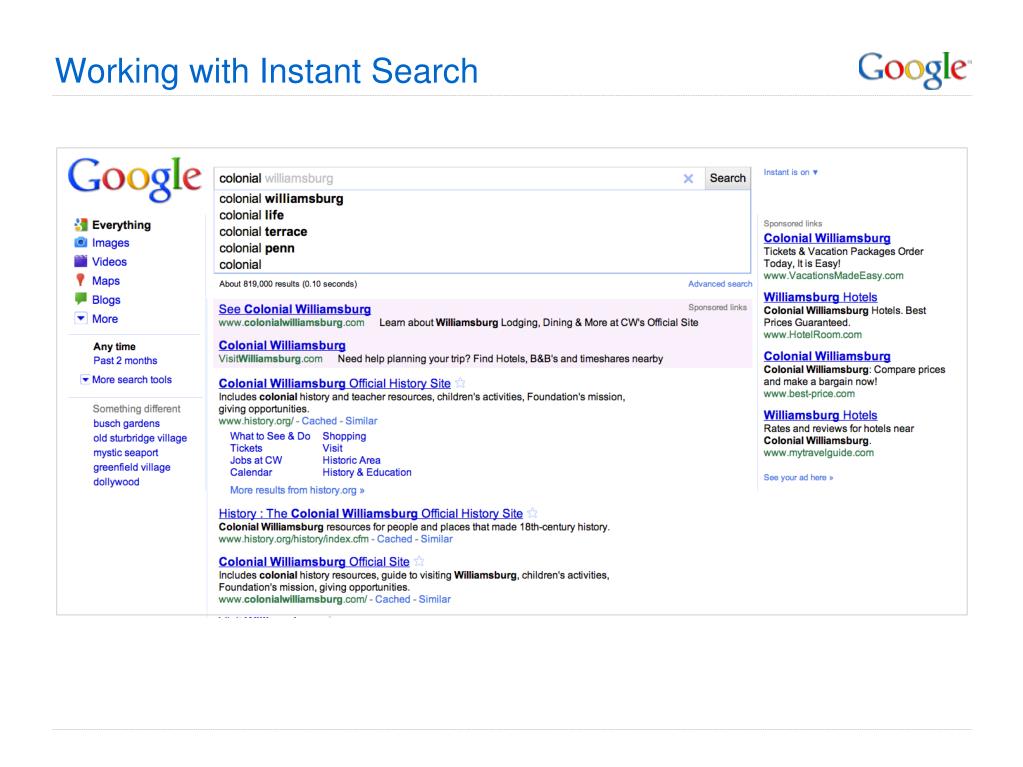The image size is (1023, 767).
Task: Click the Maps pin icon
Action: pos(80,280)
